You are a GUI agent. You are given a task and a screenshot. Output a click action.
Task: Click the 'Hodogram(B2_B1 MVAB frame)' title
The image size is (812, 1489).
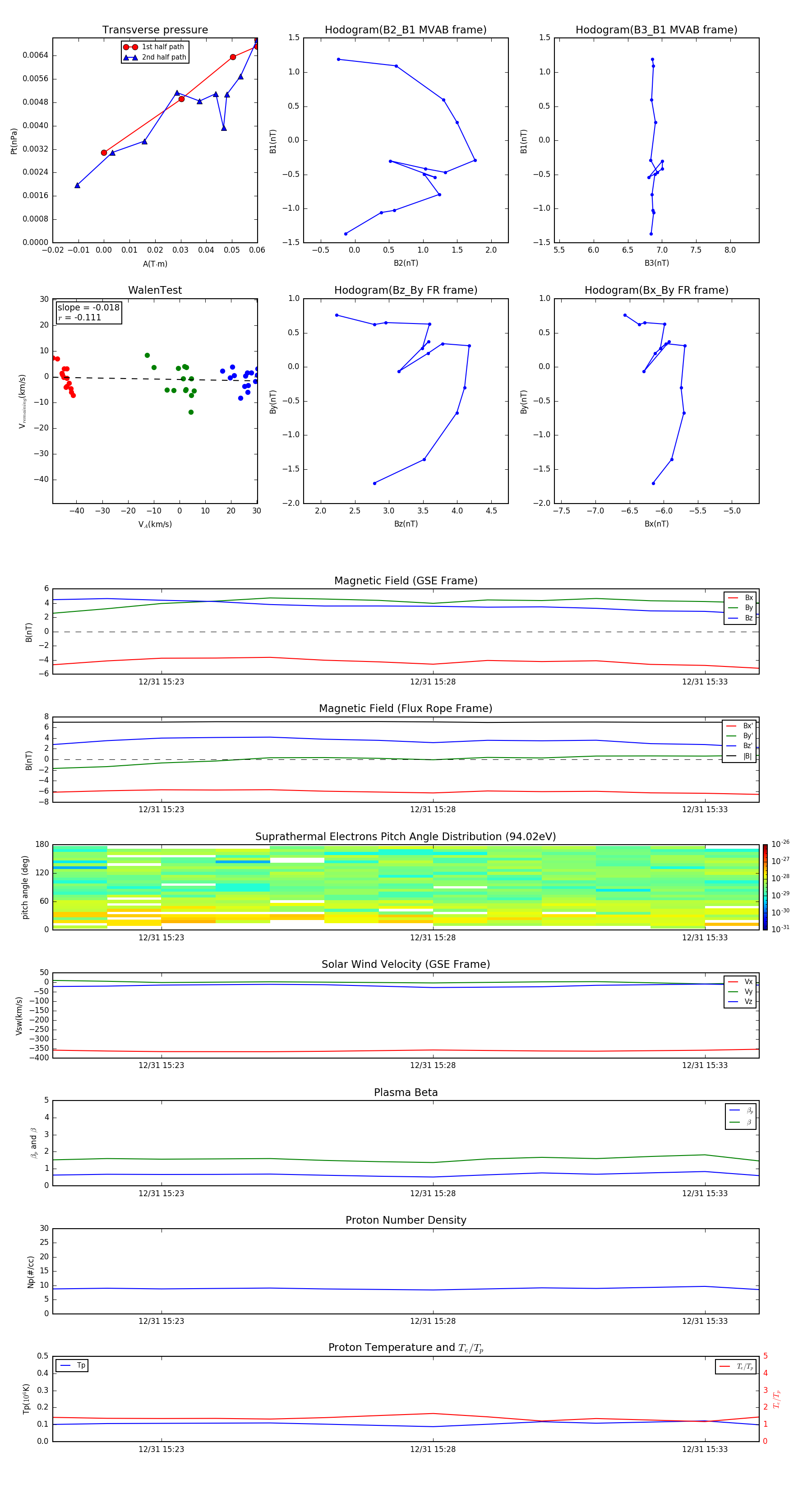(406, 30)
